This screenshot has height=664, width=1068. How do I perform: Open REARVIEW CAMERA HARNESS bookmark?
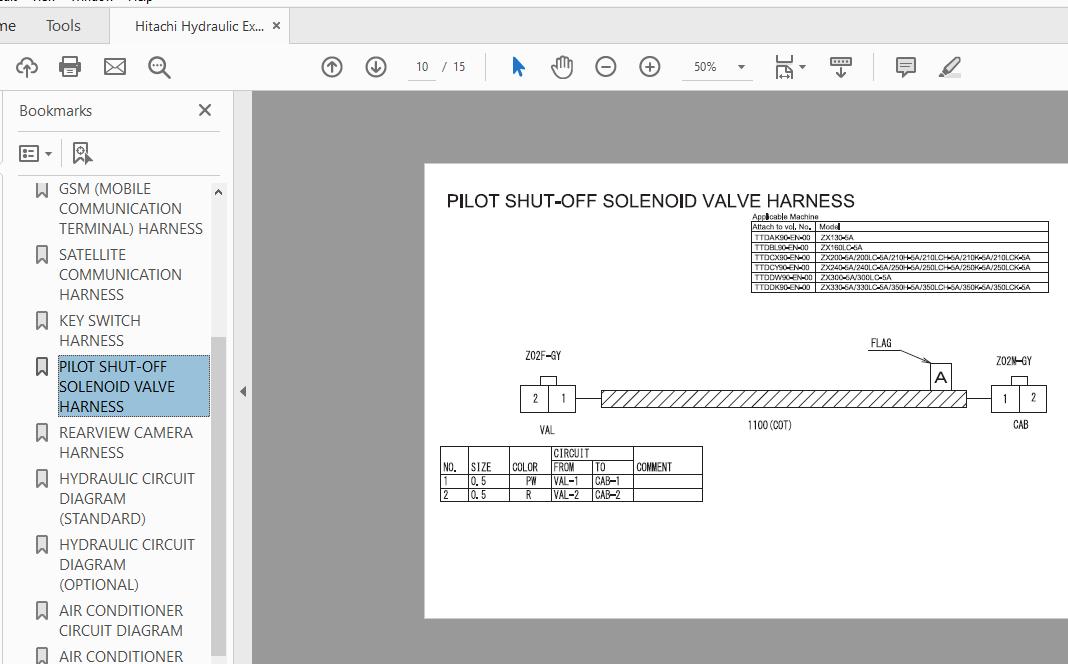(x=125, y=442)
